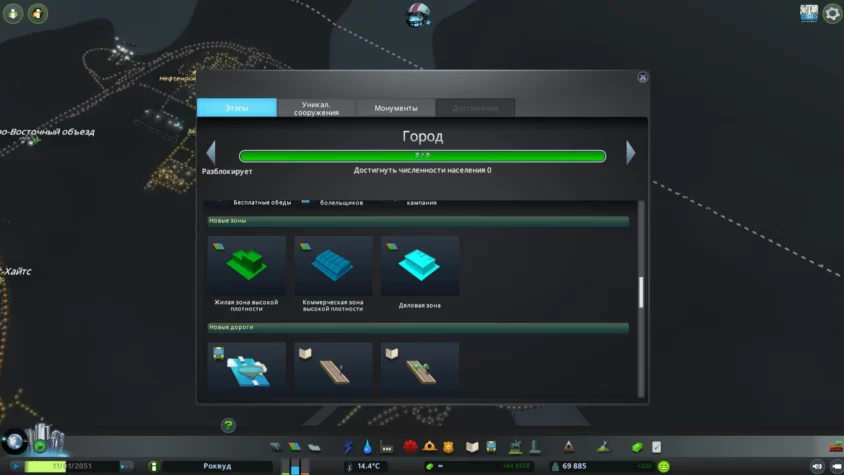The image size is (844, 475).
Task: Open the Healthcare services menu
Action: [410, 446]
